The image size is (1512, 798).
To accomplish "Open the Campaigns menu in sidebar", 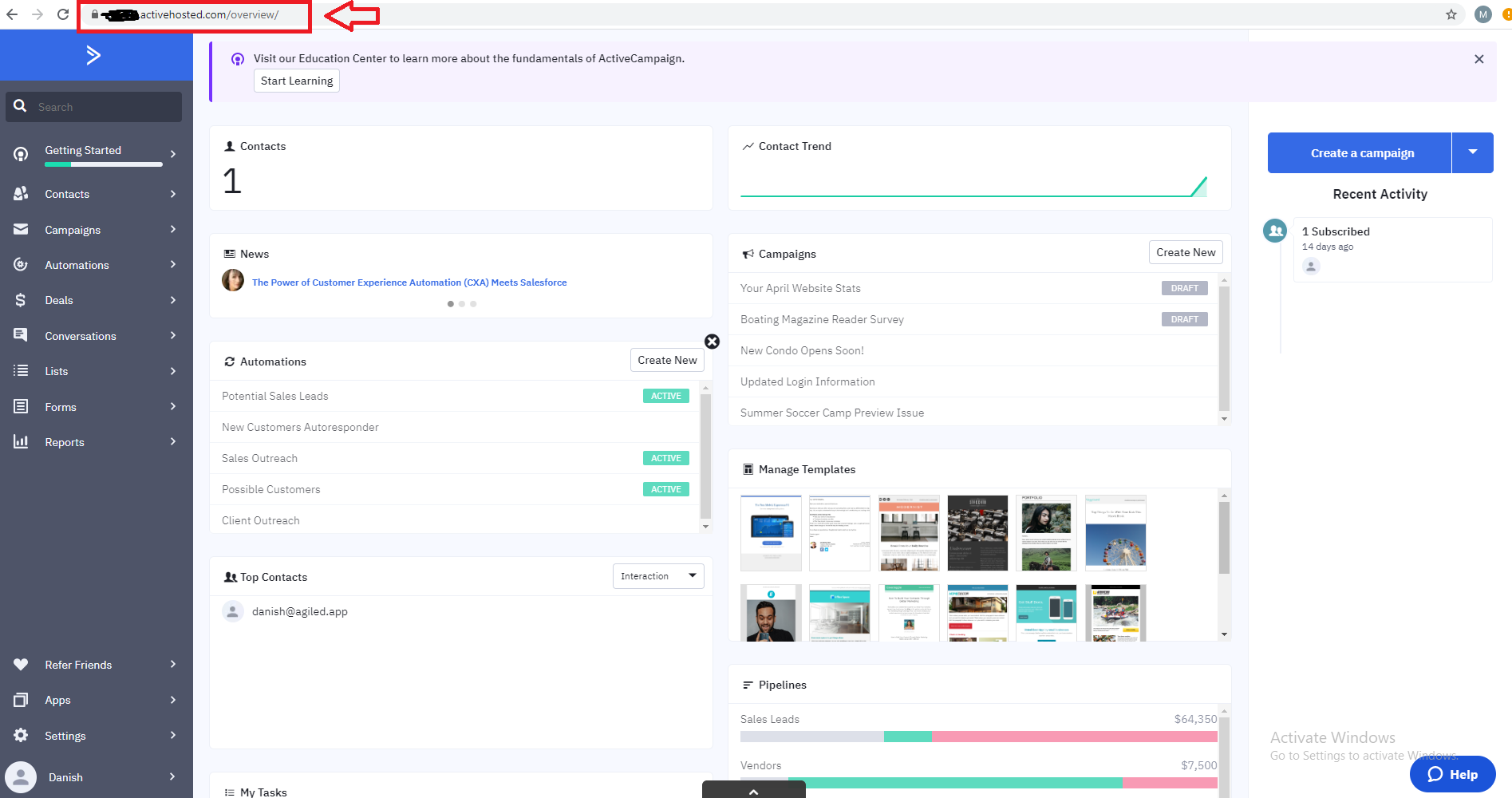I will pos(73,230).
